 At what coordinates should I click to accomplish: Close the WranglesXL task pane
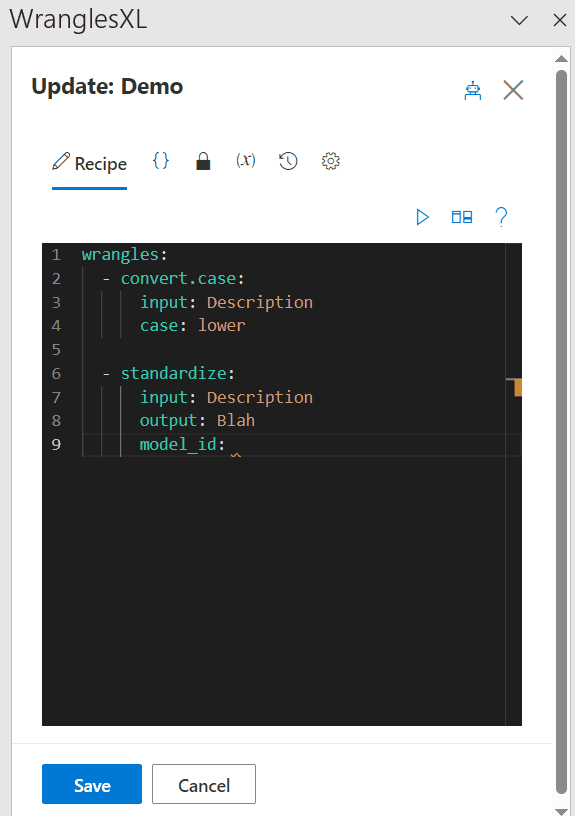point(560,20)
